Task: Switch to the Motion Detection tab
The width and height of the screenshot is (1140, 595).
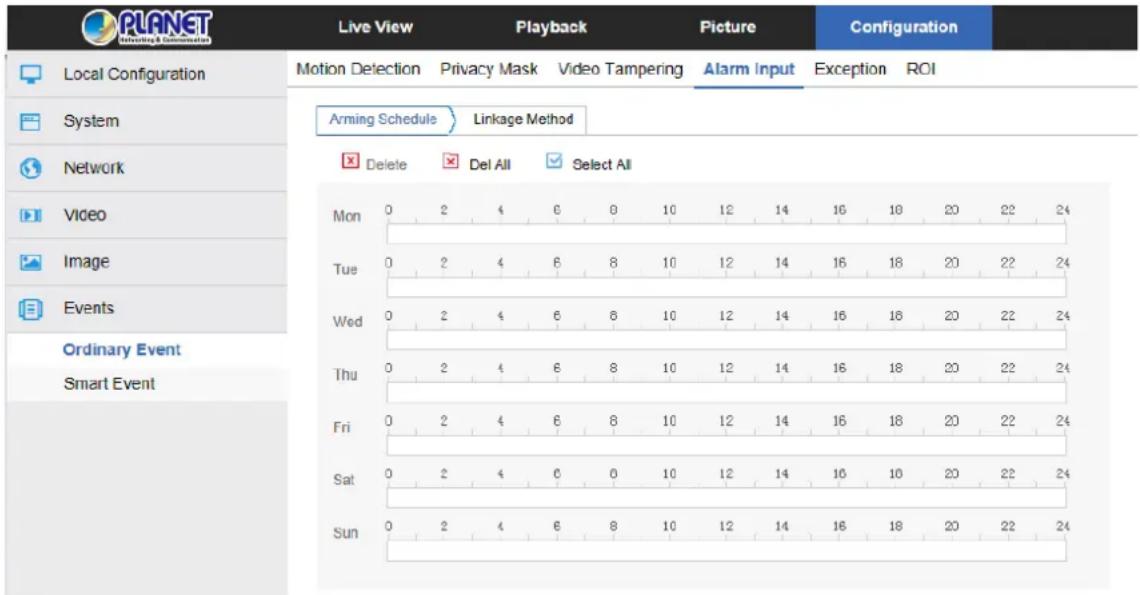Action: pyautogui.click(x=358, y=69)
